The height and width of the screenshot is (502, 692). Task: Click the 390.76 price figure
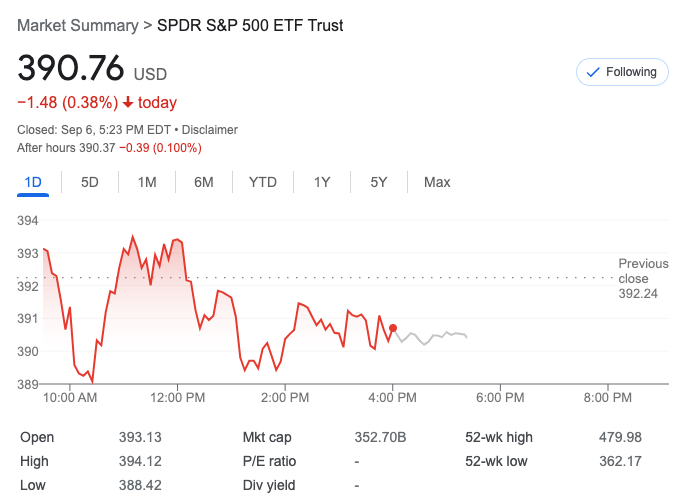click(x=70, y=68)
